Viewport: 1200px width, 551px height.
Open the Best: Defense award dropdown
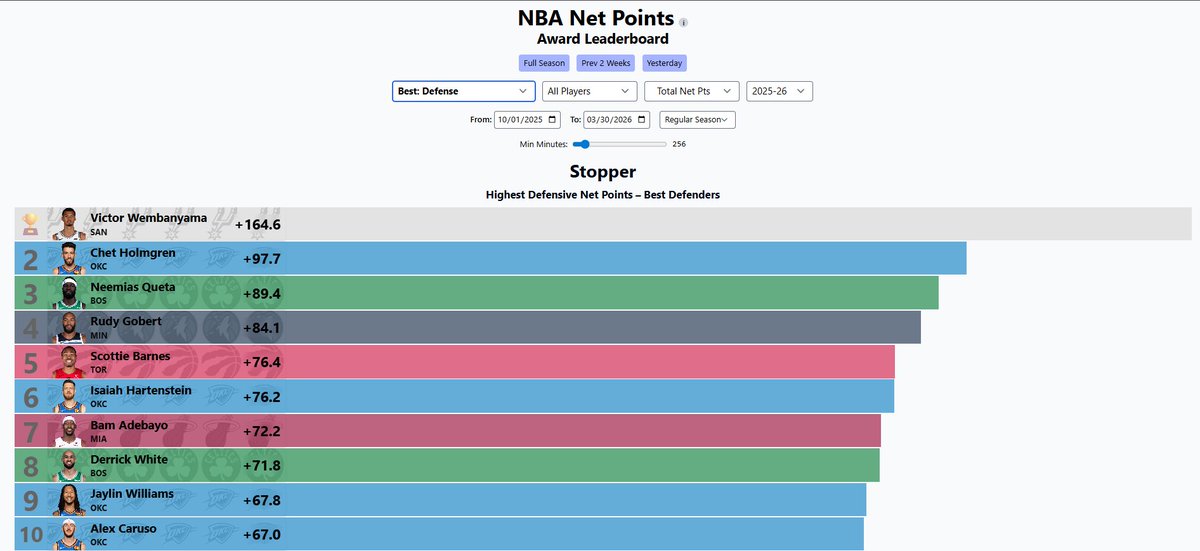[x=464, y=91]
